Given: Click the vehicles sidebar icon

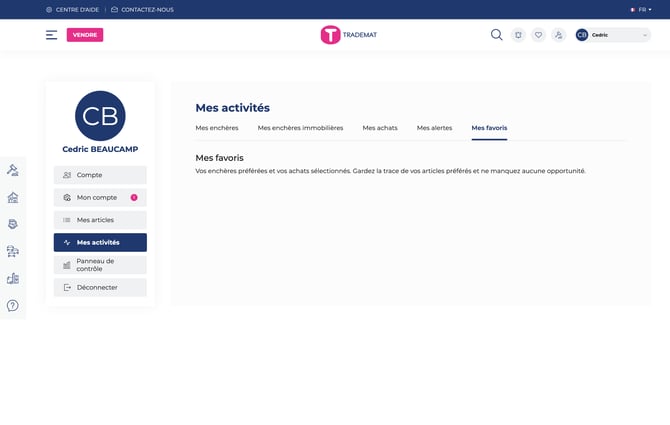Looking at the screenshot, I should click(x=13, y=251).
